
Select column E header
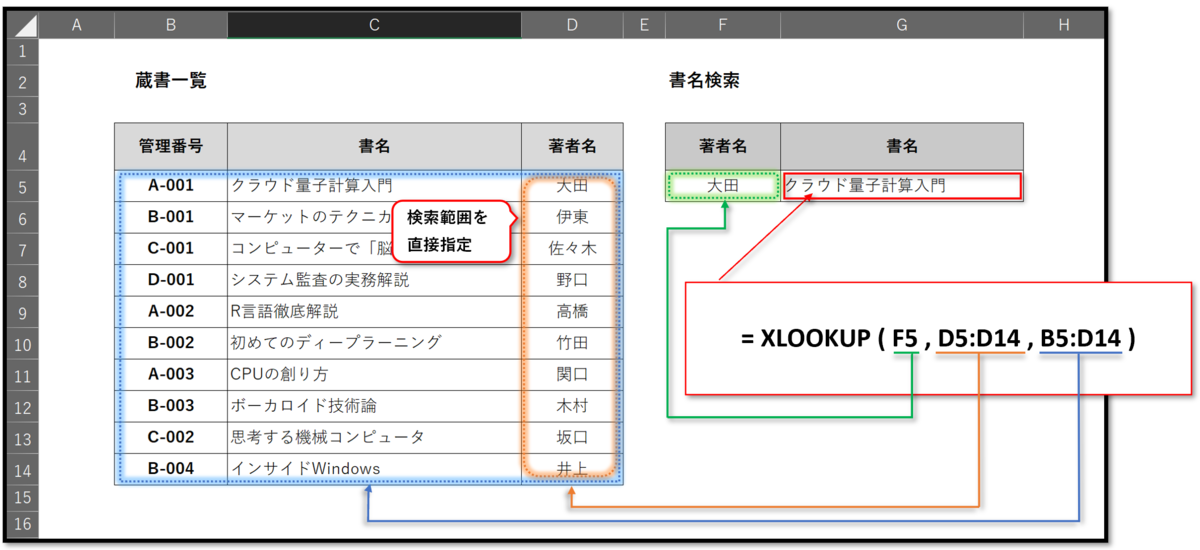coord(644,25)
